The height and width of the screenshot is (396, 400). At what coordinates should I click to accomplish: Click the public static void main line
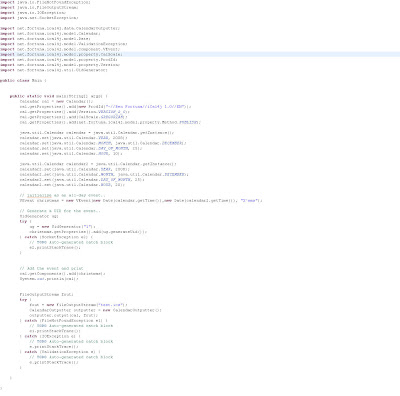[59, 96]
